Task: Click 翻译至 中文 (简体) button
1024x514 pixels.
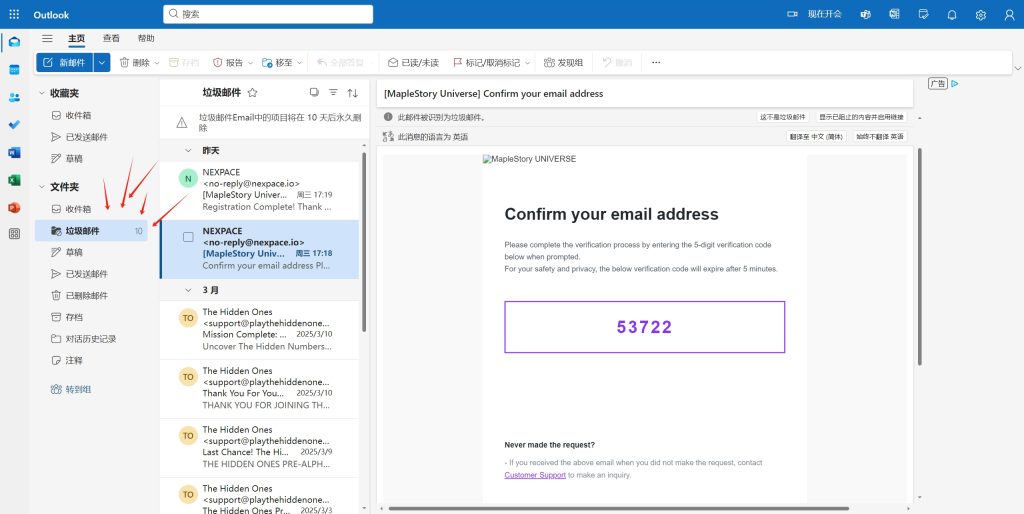Action: tap(816, 137)
